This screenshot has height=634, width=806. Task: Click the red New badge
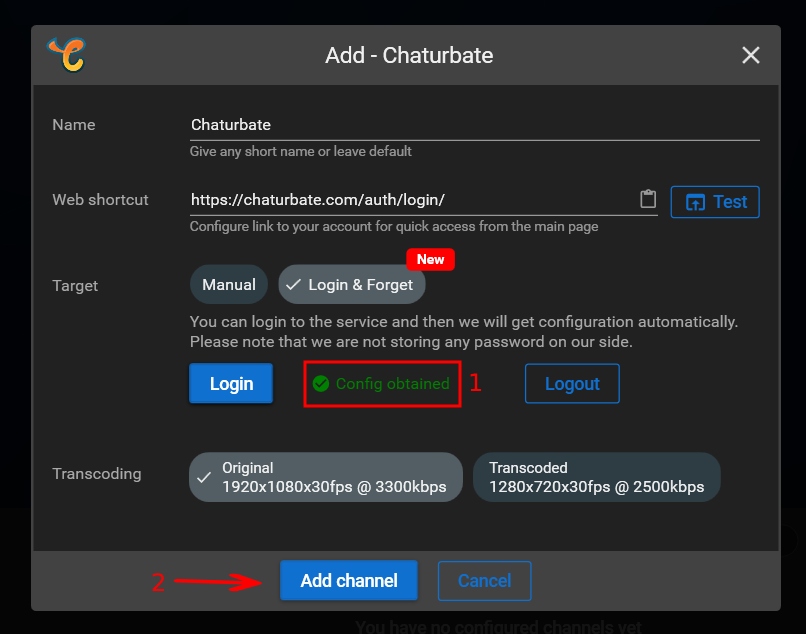click(x=430, y=259)
